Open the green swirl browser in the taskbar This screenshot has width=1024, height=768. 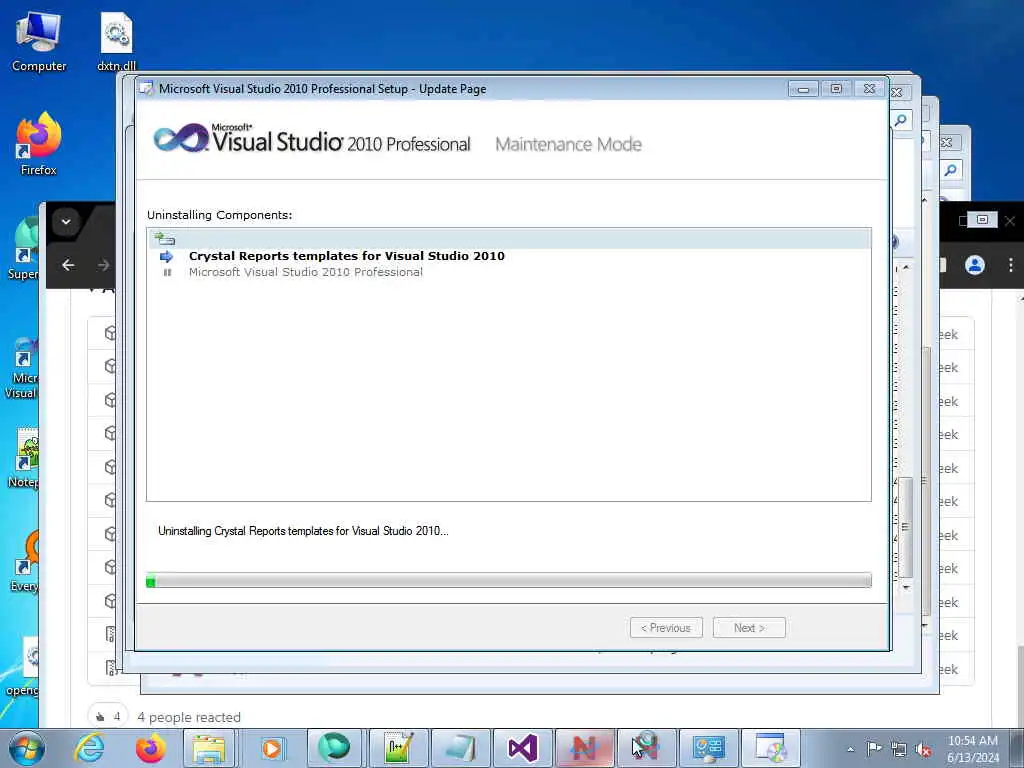point(334,748)
